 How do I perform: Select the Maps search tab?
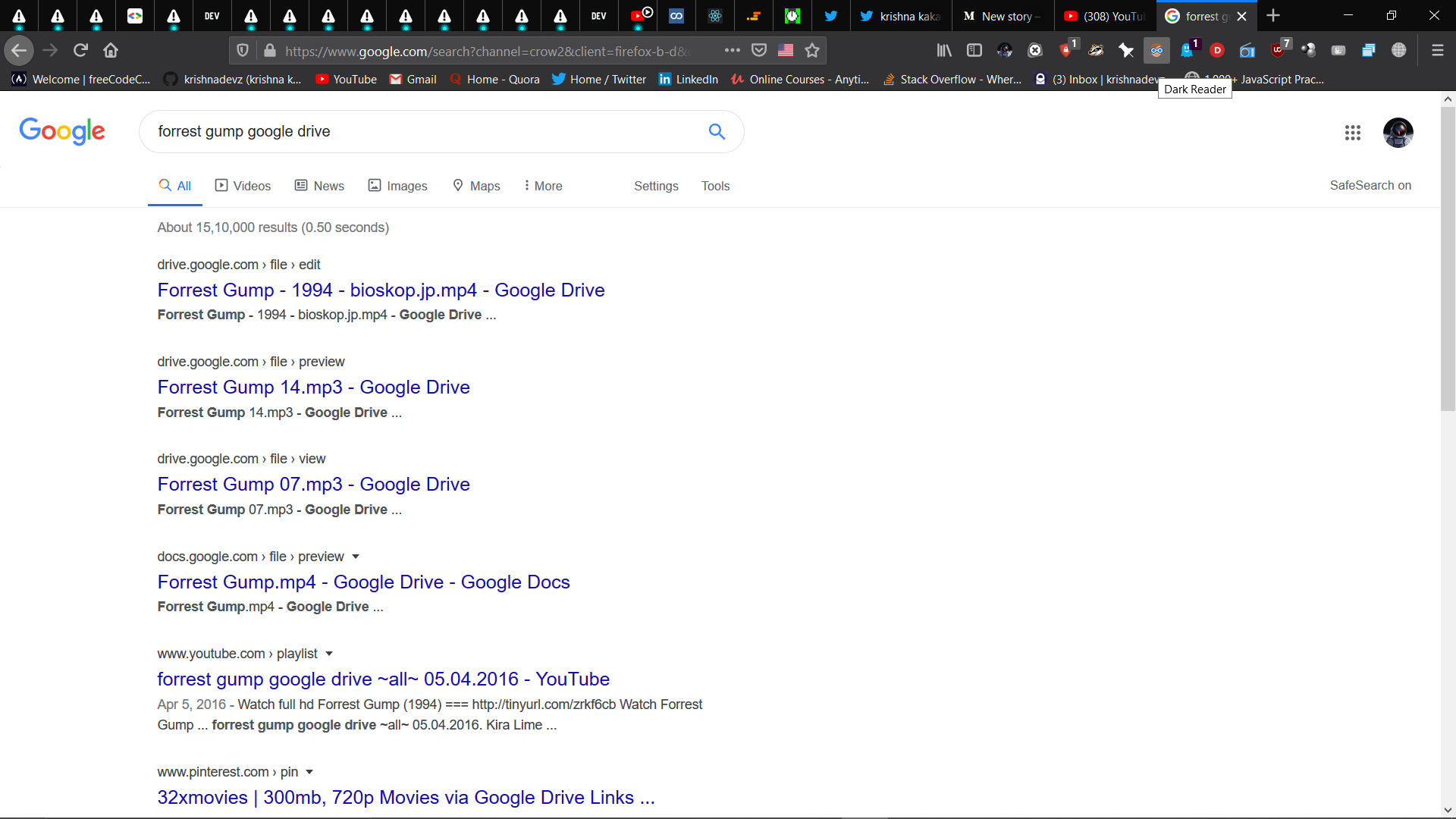(x=476, y=186)
